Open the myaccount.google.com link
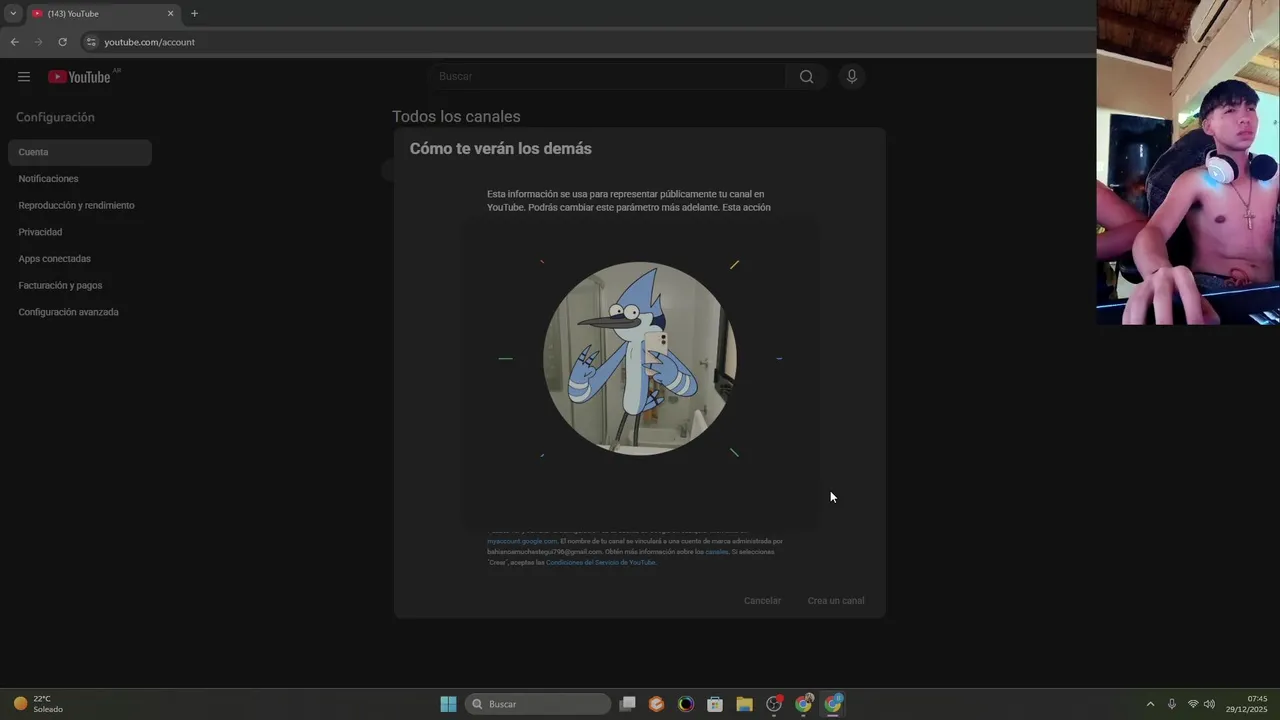This screenshot has width=1280, height=720. pos(522,541)
